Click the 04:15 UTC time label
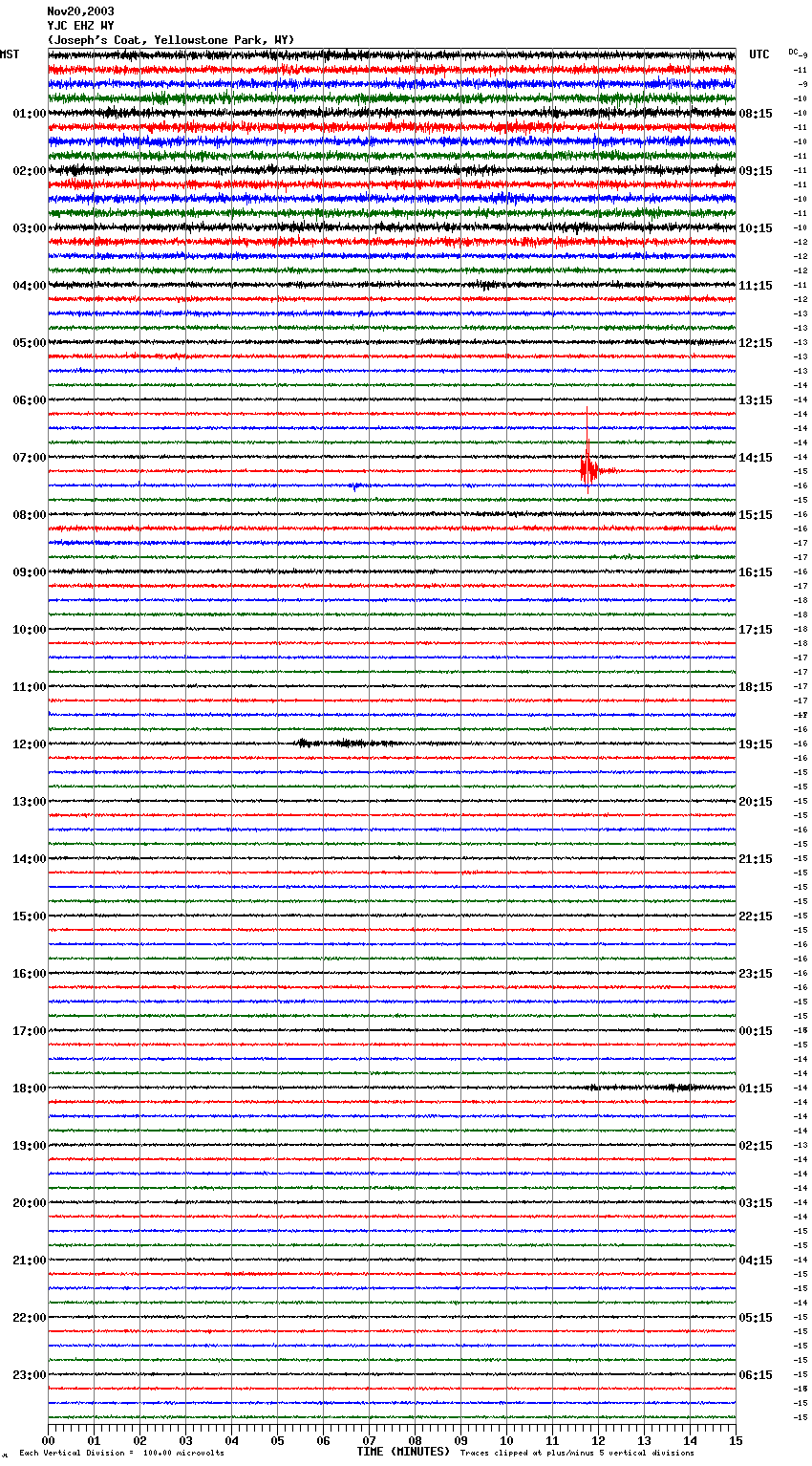The height and width of the screenshot is (1466, 812). 756,1261
